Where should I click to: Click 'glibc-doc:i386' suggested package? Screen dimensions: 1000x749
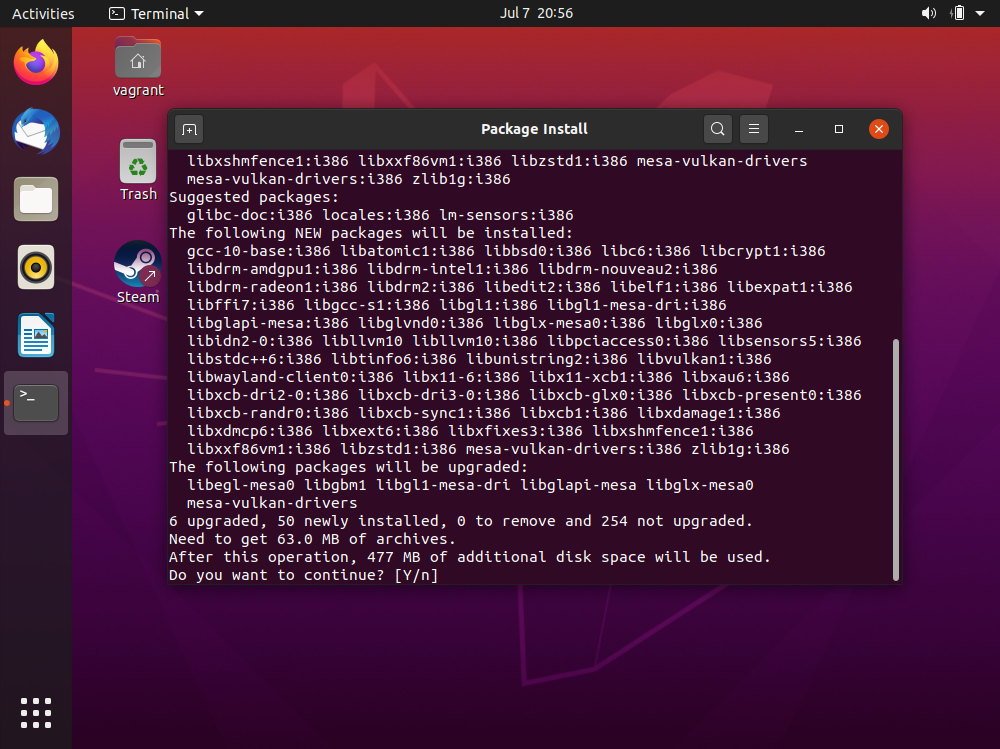pyautogui.click(x=250, y=215)
